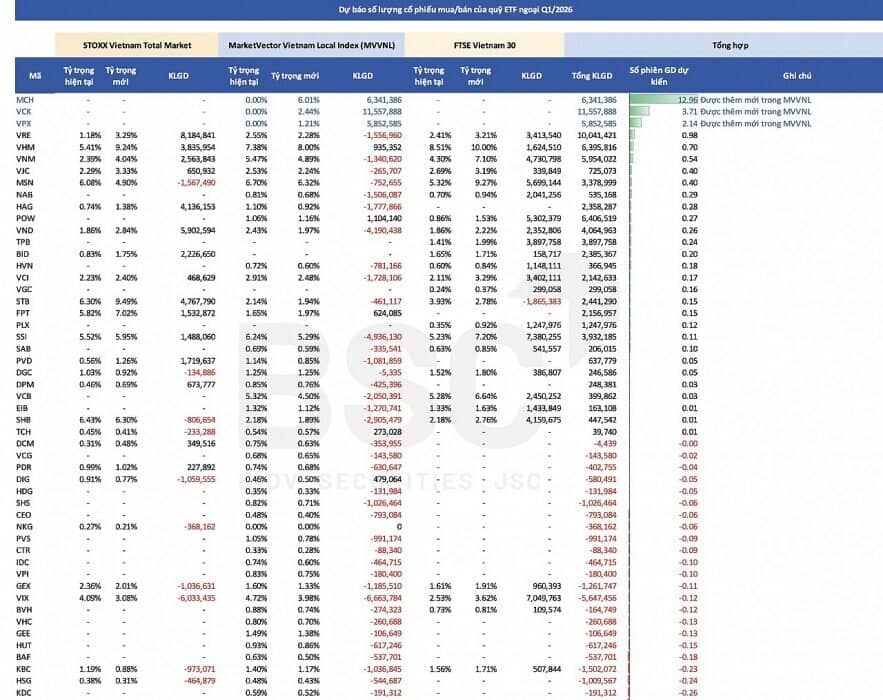Viewport: 883px width, 700px height.
Task: Select the VHM ticker cell
Action: click(x=25, y=147)
